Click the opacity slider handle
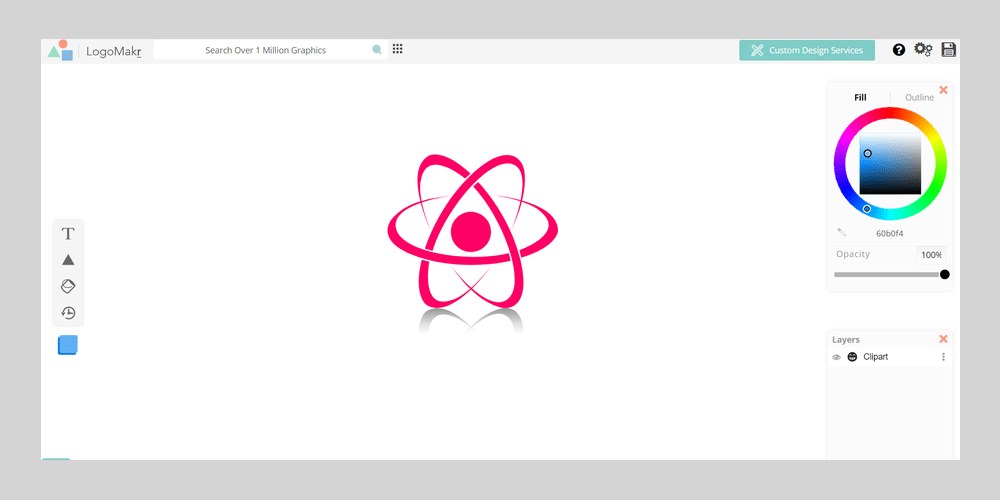The image size is (1000, 500). (945, 274)
